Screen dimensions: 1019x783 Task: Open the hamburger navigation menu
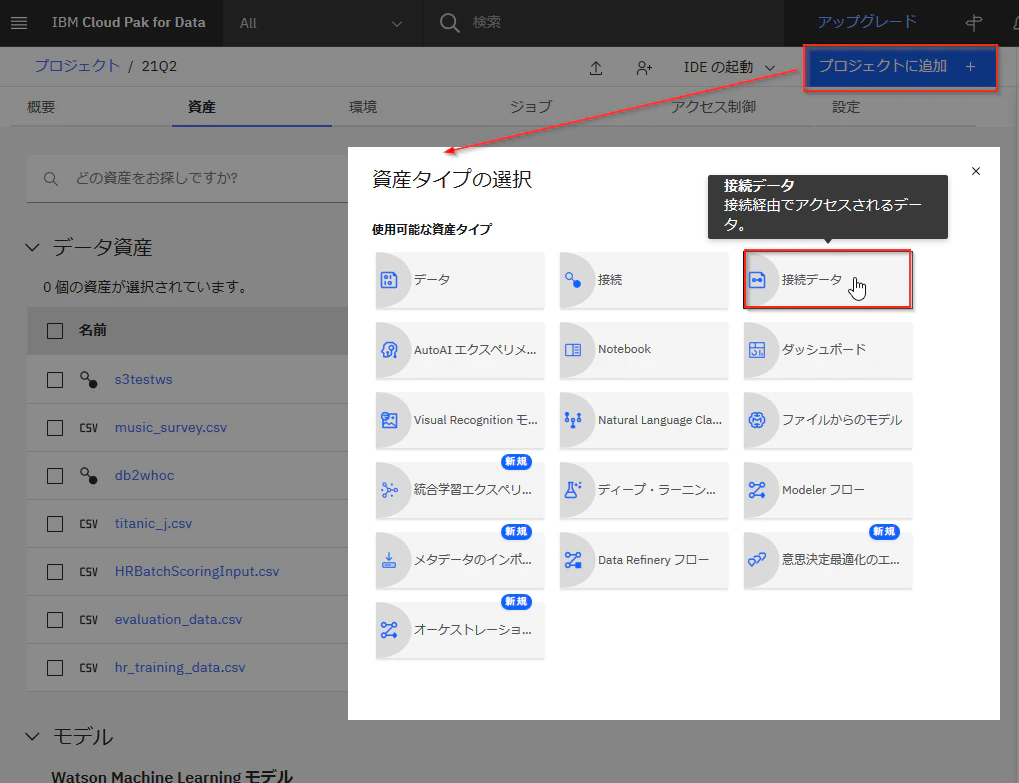click(19, 23)
